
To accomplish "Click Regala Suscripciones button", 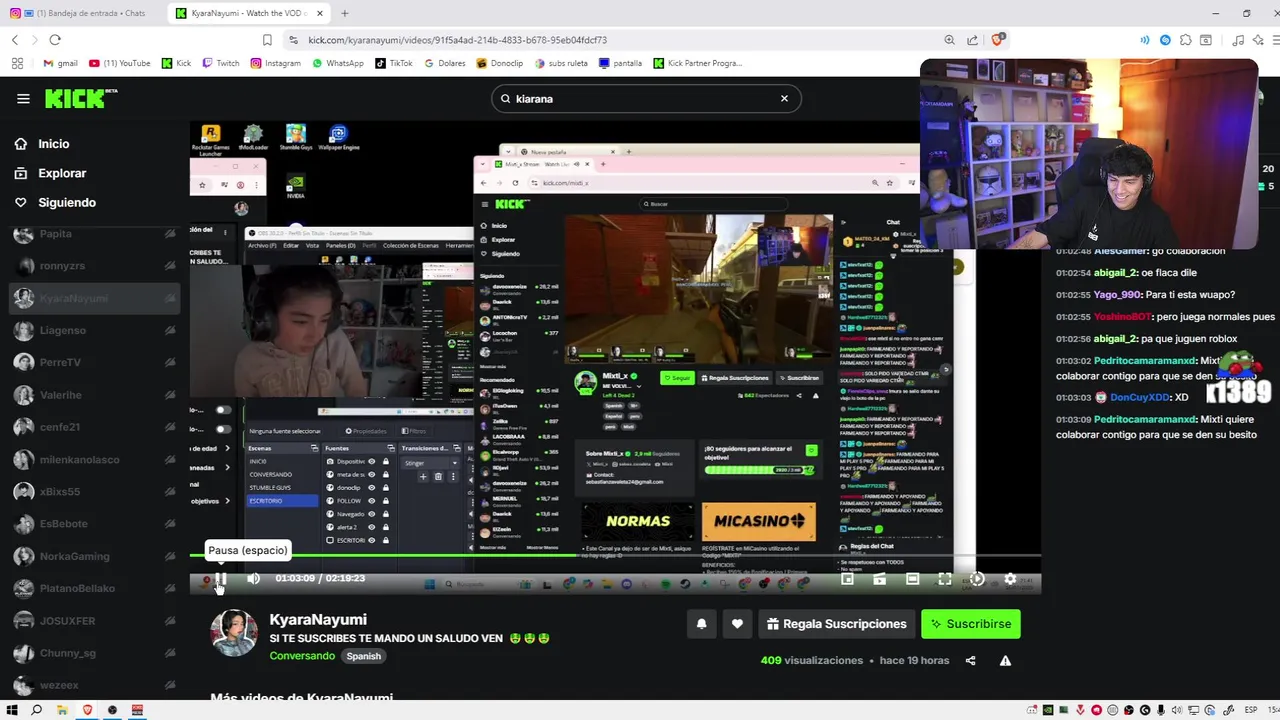I will point(837,624).
